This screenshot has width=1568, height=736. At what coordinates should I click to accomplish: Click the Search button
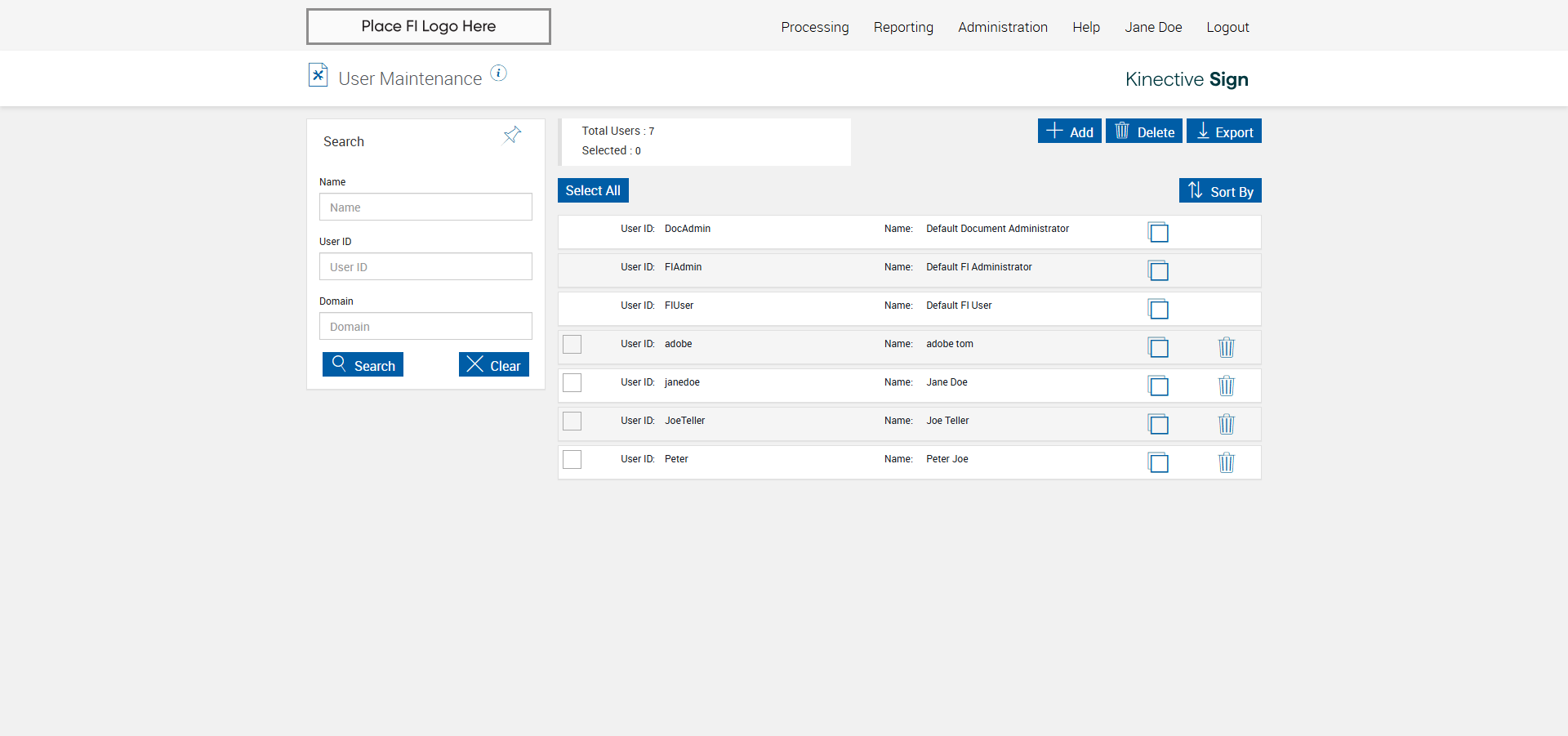tap(363, 364)
